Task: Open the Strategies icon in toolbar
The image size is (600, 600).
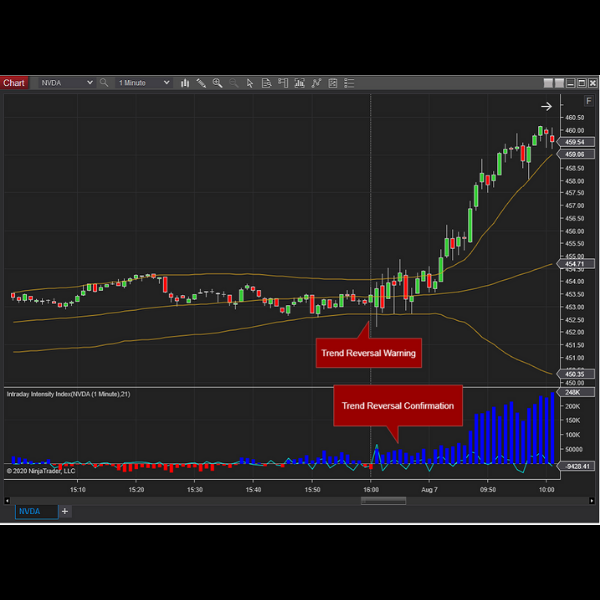Action: [315, 83]
